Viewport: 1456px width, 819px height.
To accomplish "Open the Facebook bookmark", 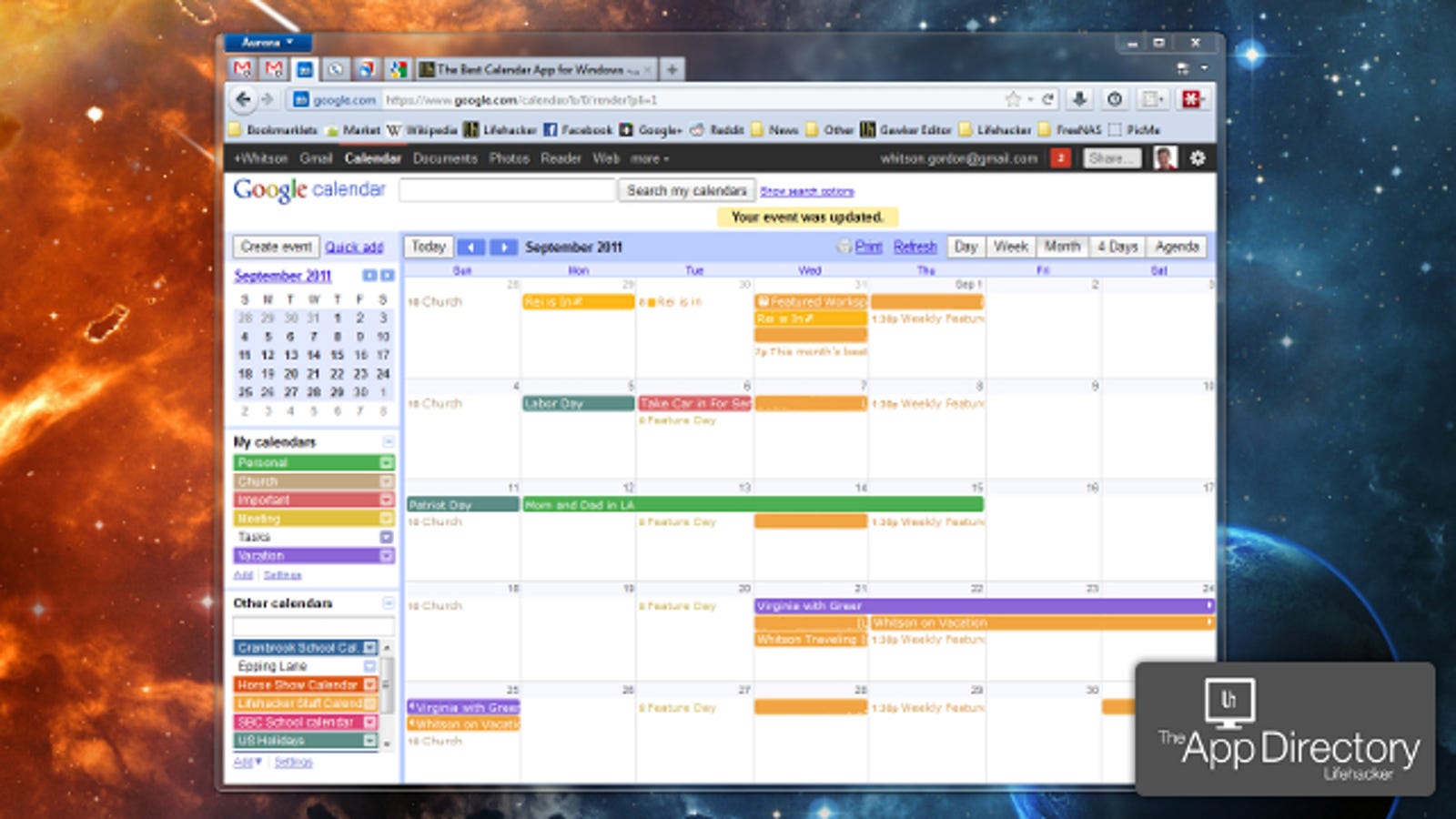I will (578, 130).
